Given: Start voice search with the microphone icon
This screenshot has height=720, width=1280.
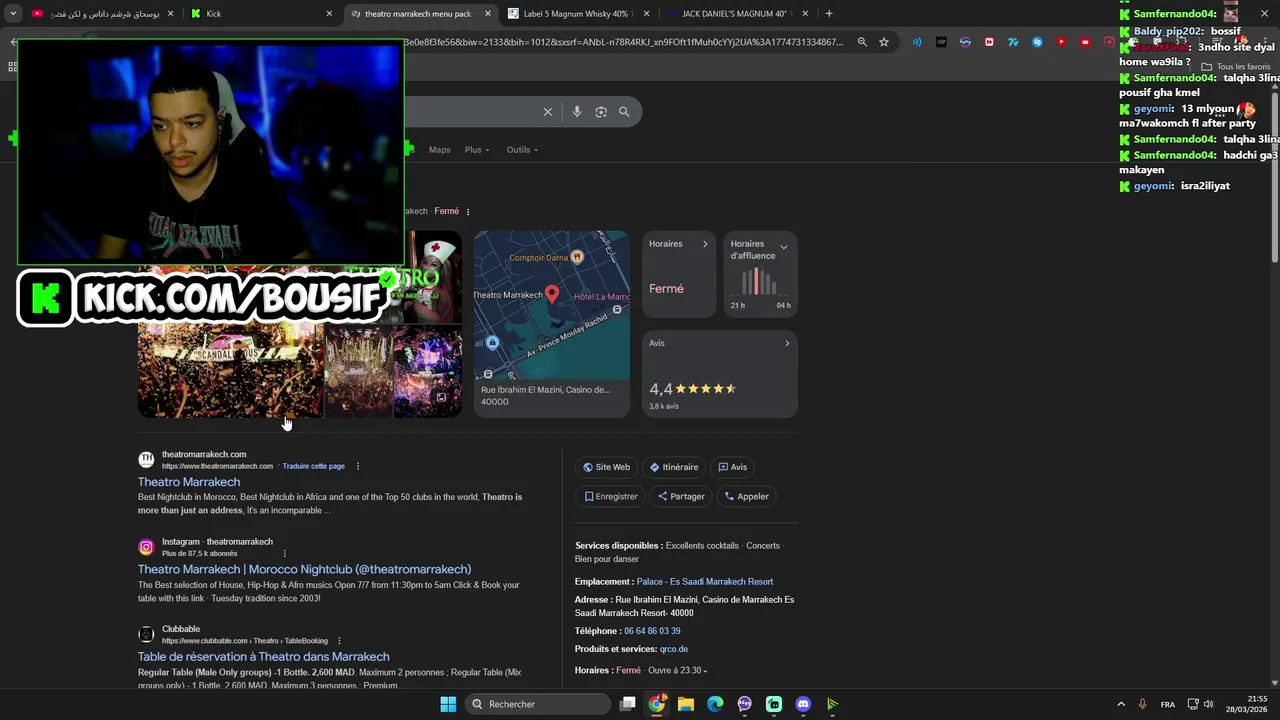Looking at the screenshot, I should (577, 112).
